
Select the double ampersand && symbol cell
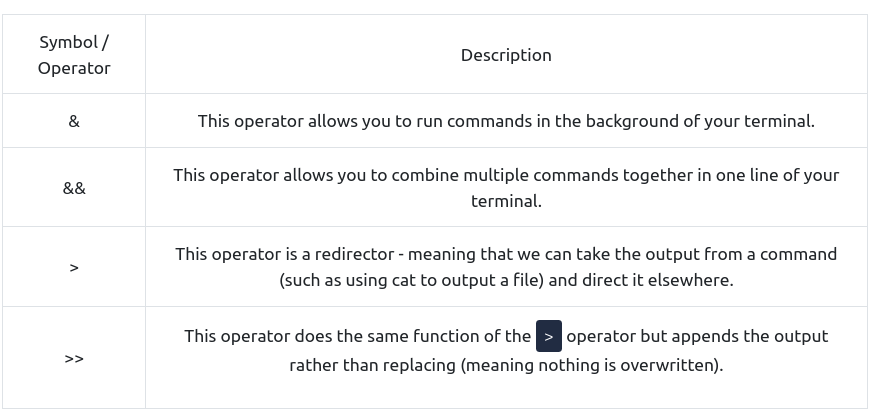pos(74,187)
